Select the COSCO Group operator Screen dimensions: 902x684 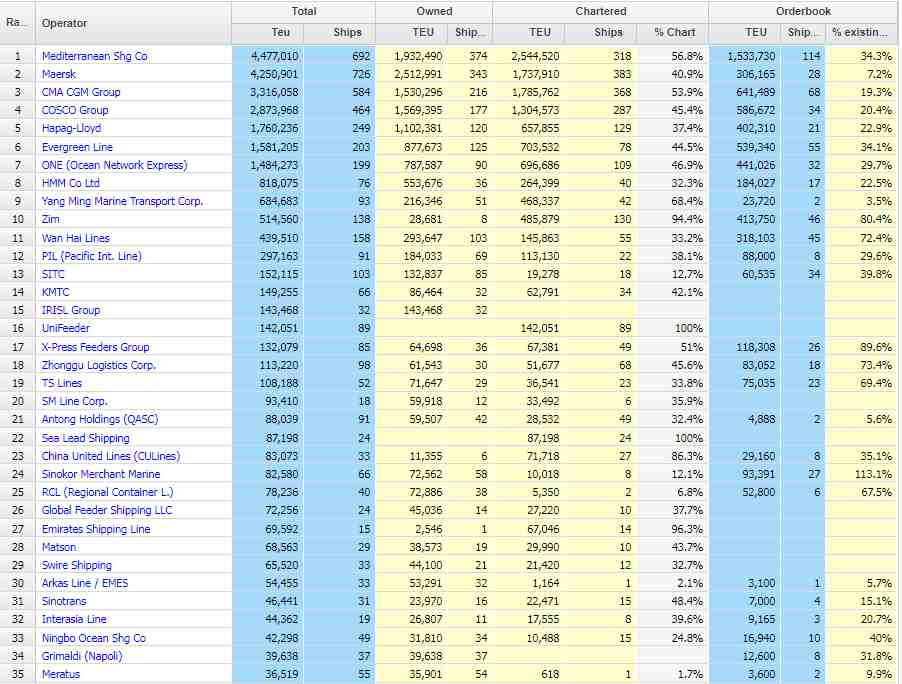pos(75,110)
